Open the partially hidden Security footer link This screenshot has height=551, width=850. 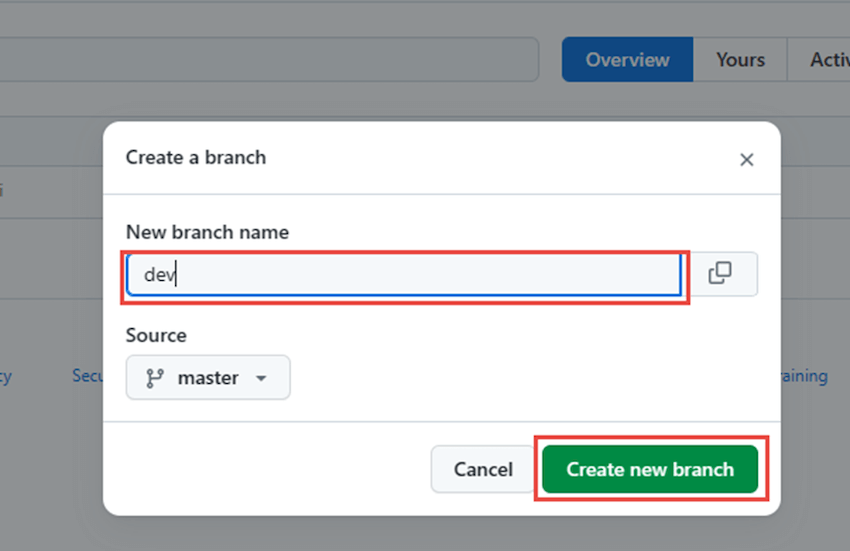(87, 375)
